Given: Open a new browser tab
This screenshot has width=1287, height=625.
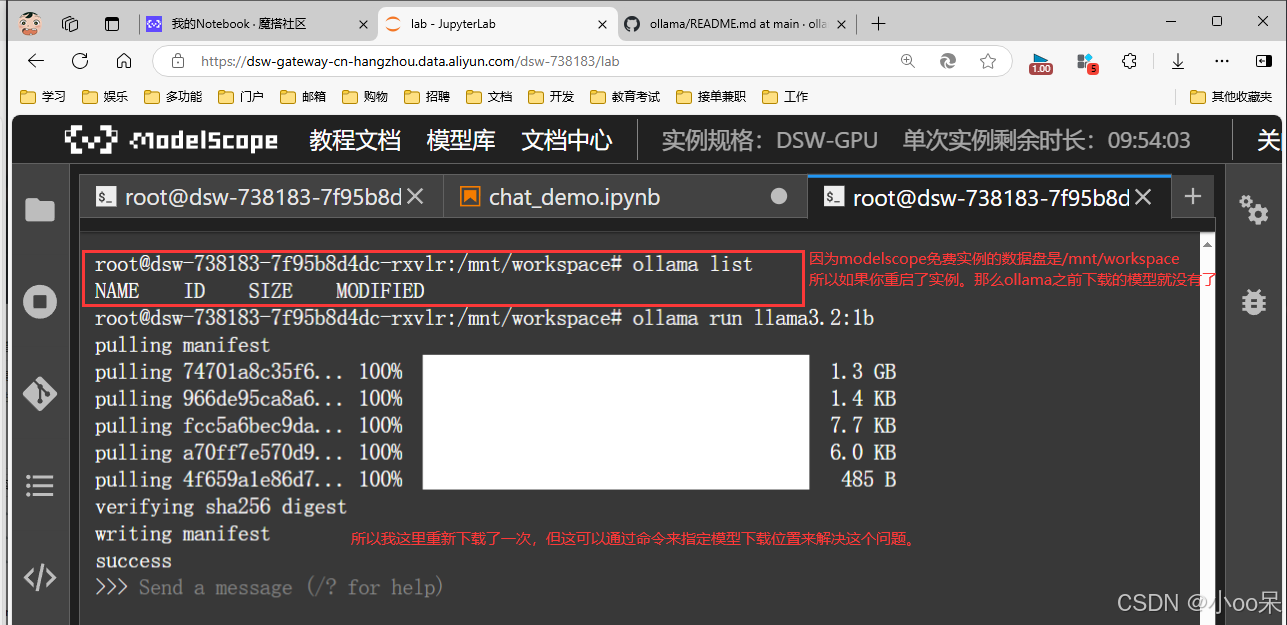Looking at the screenshot, I should pyautogui.click(x=878, y=24).
